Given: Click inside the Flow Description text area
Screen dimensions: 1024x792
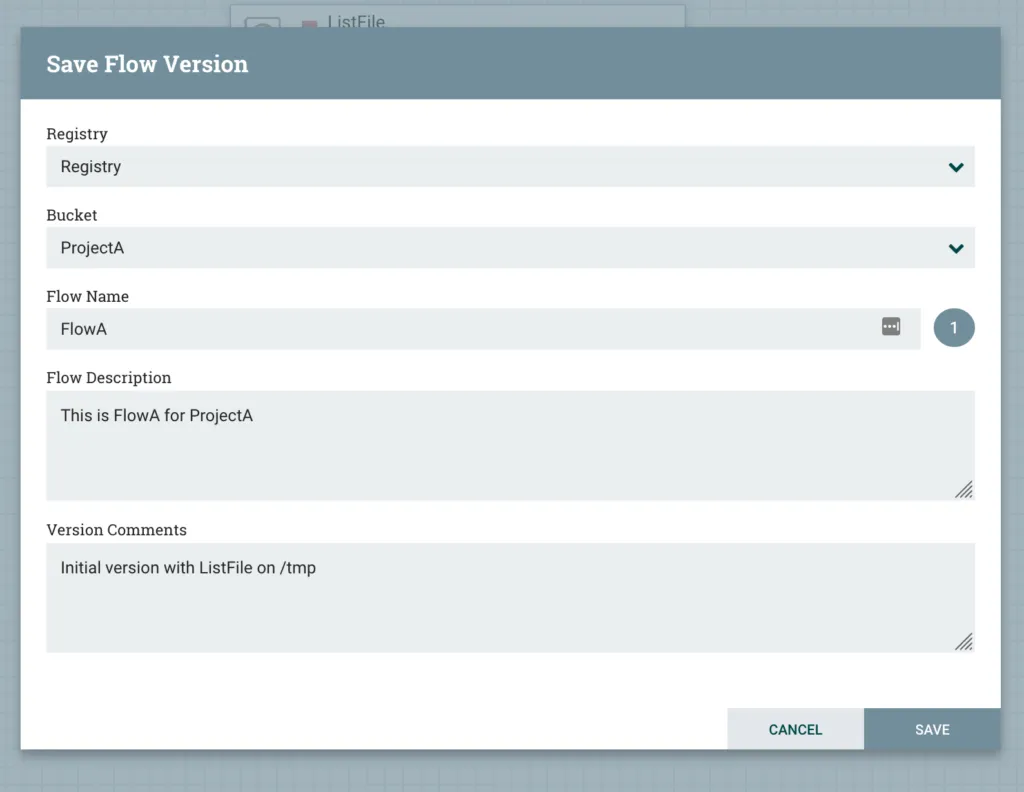Looking at the screenshot, I should tap(500, 450).
